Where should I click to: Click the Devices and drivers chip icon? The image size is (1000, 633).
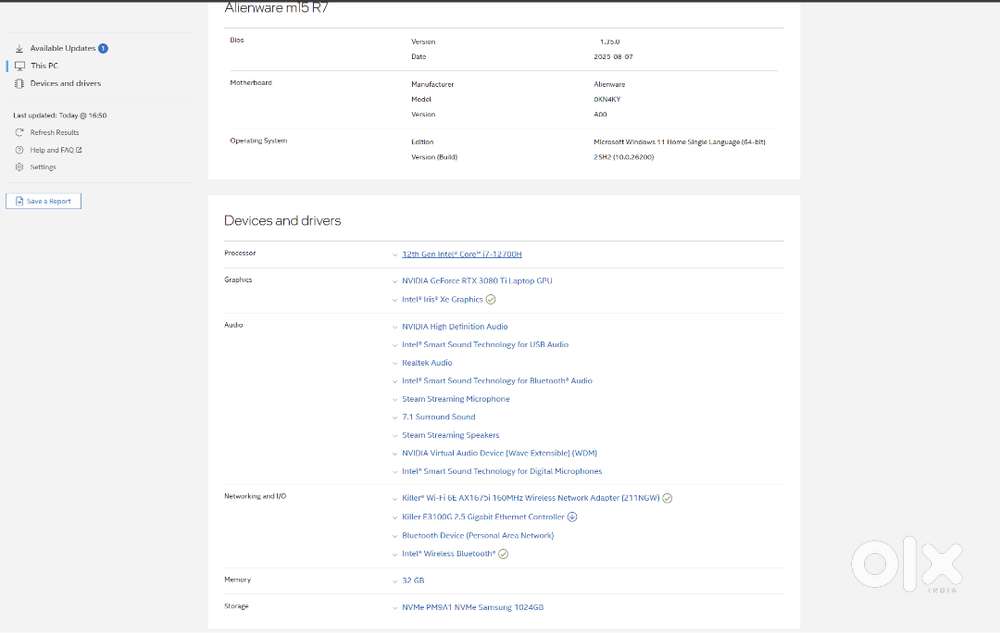[x=19, y=84]
